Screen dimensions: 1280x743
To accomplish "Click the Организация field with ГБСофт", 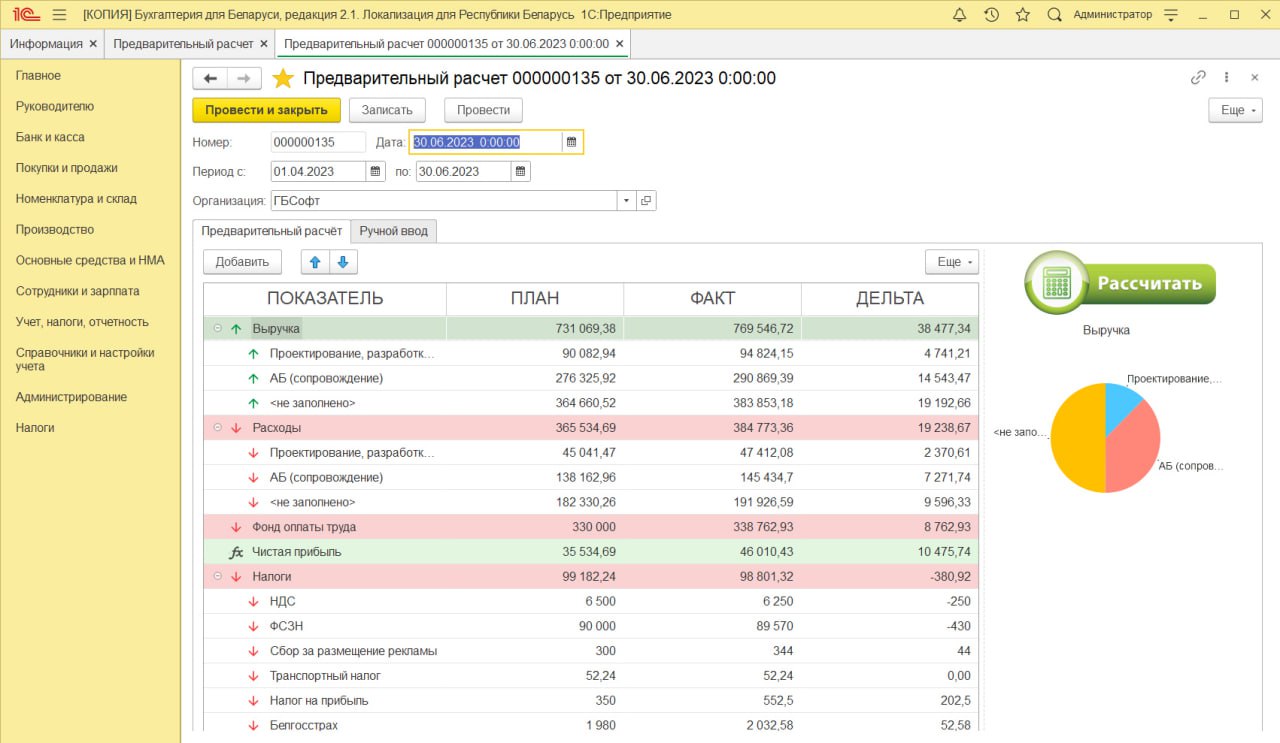I will (x=444, y=201).
